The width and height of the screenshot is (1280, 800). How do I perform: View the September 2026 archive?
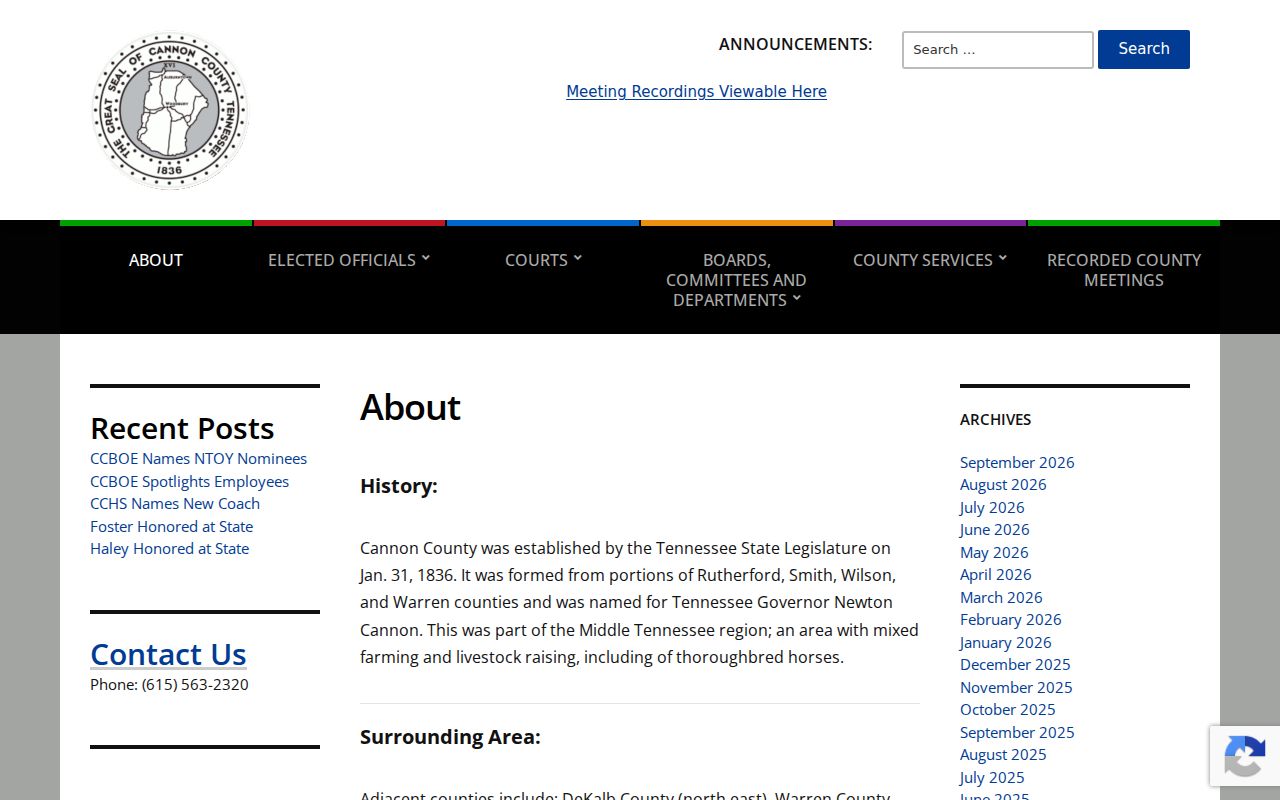coord(1017,462)
